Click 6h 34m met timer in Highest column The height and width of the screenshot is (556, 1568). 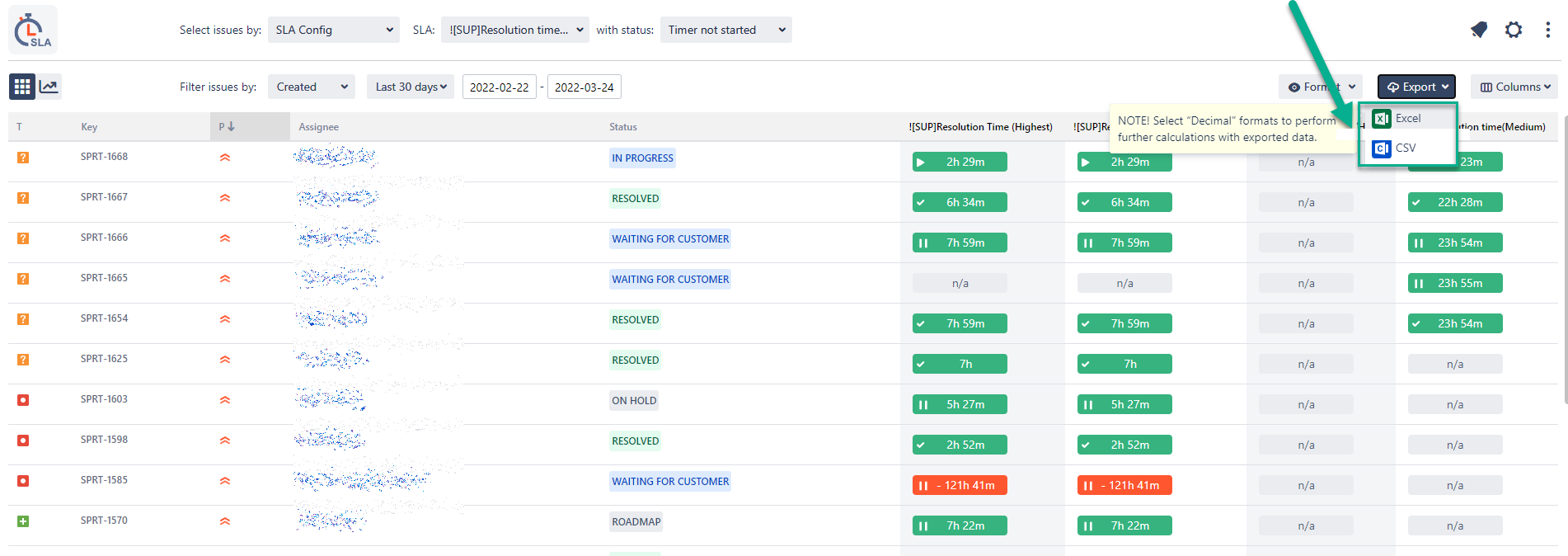(960, 202)
